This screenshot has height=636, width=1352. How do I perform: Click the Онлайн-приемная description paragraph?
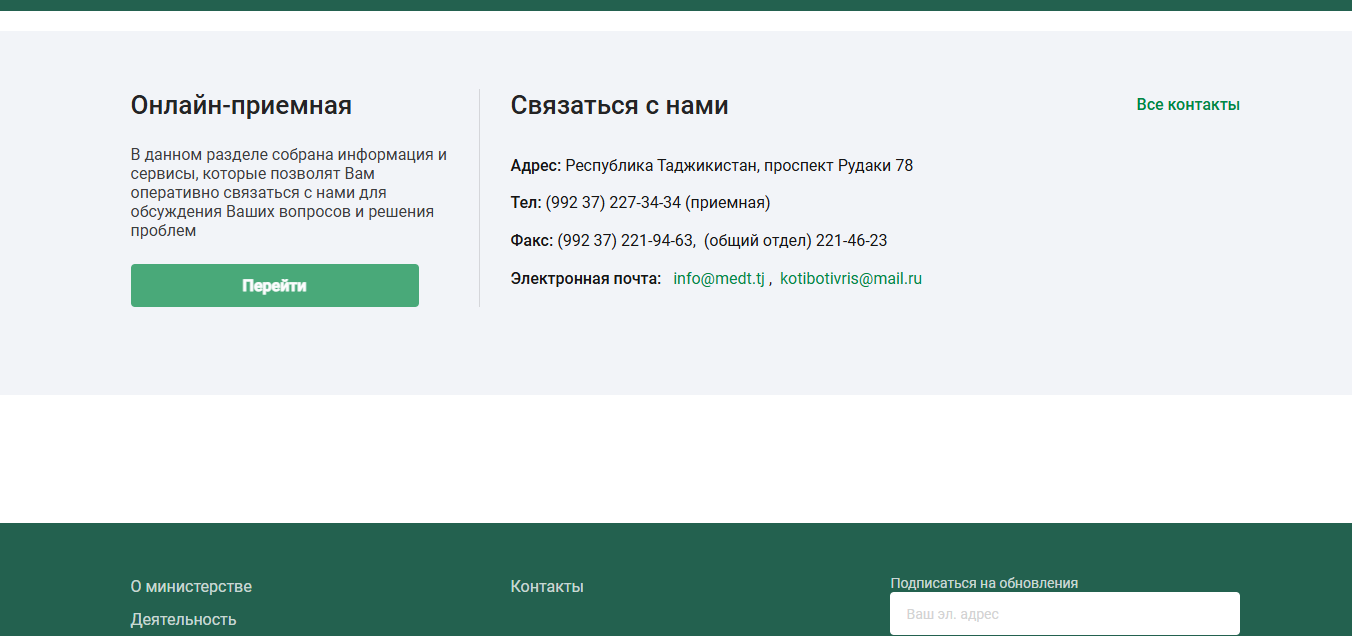click(288, 193)
